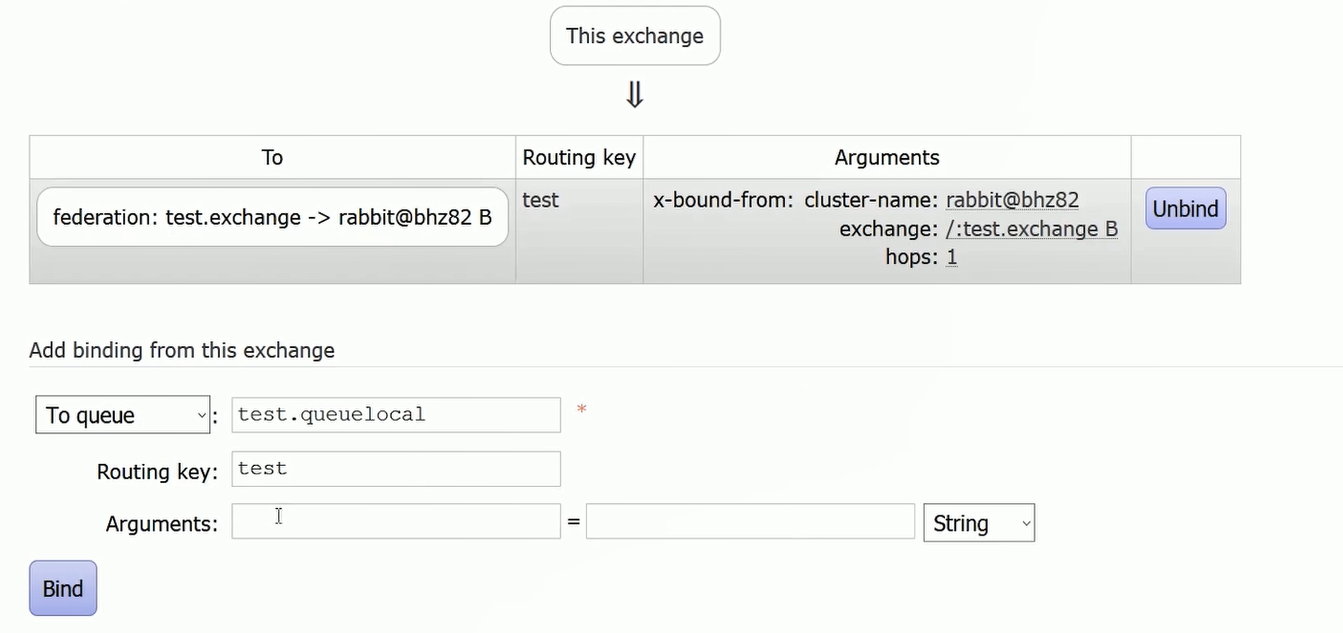Click the hops value 1

click(x=952, y=257)
